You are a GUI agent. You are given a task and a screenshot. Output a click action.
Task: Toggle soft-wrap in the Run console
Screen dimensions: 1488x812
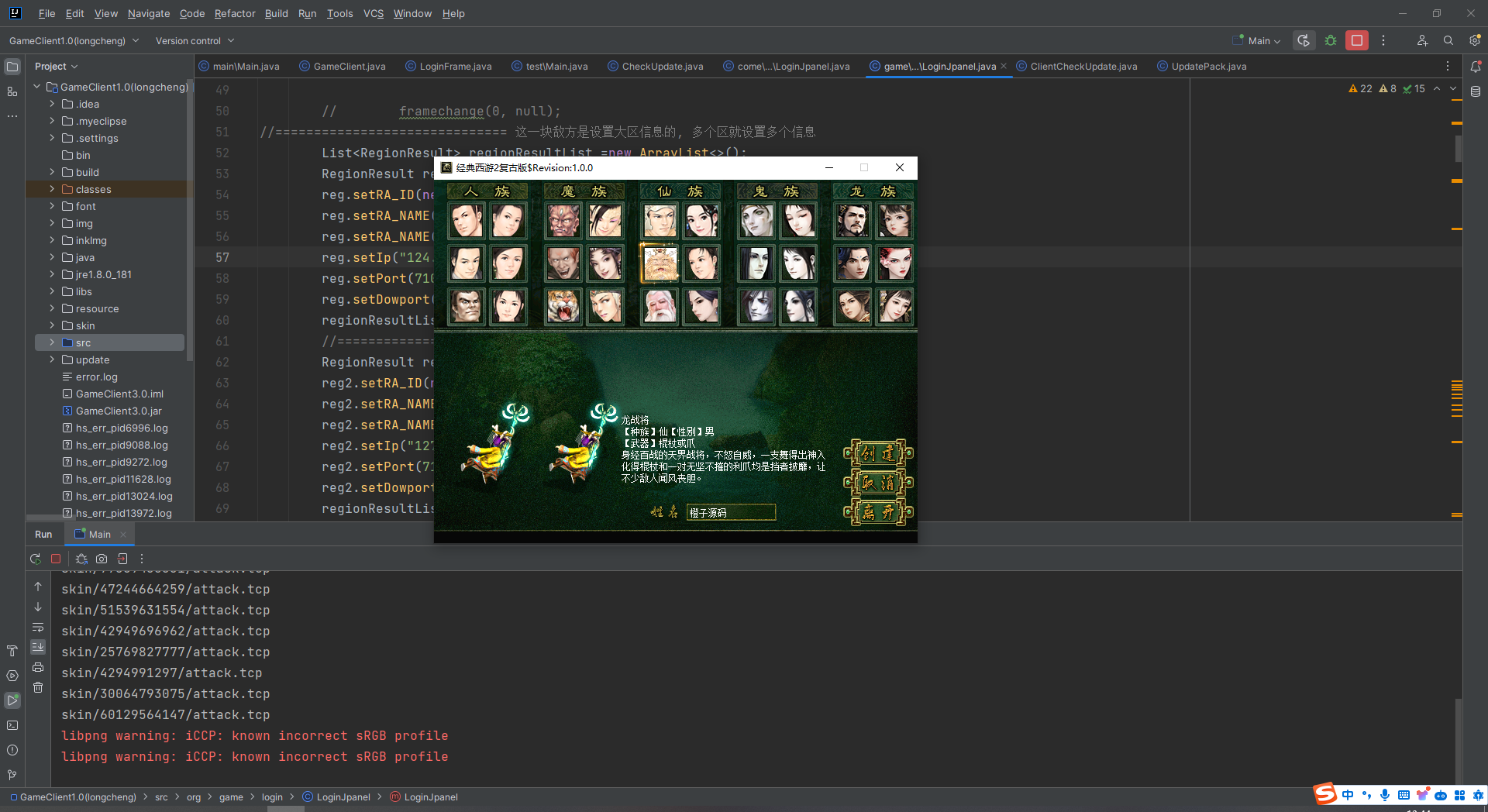[38, 627]
